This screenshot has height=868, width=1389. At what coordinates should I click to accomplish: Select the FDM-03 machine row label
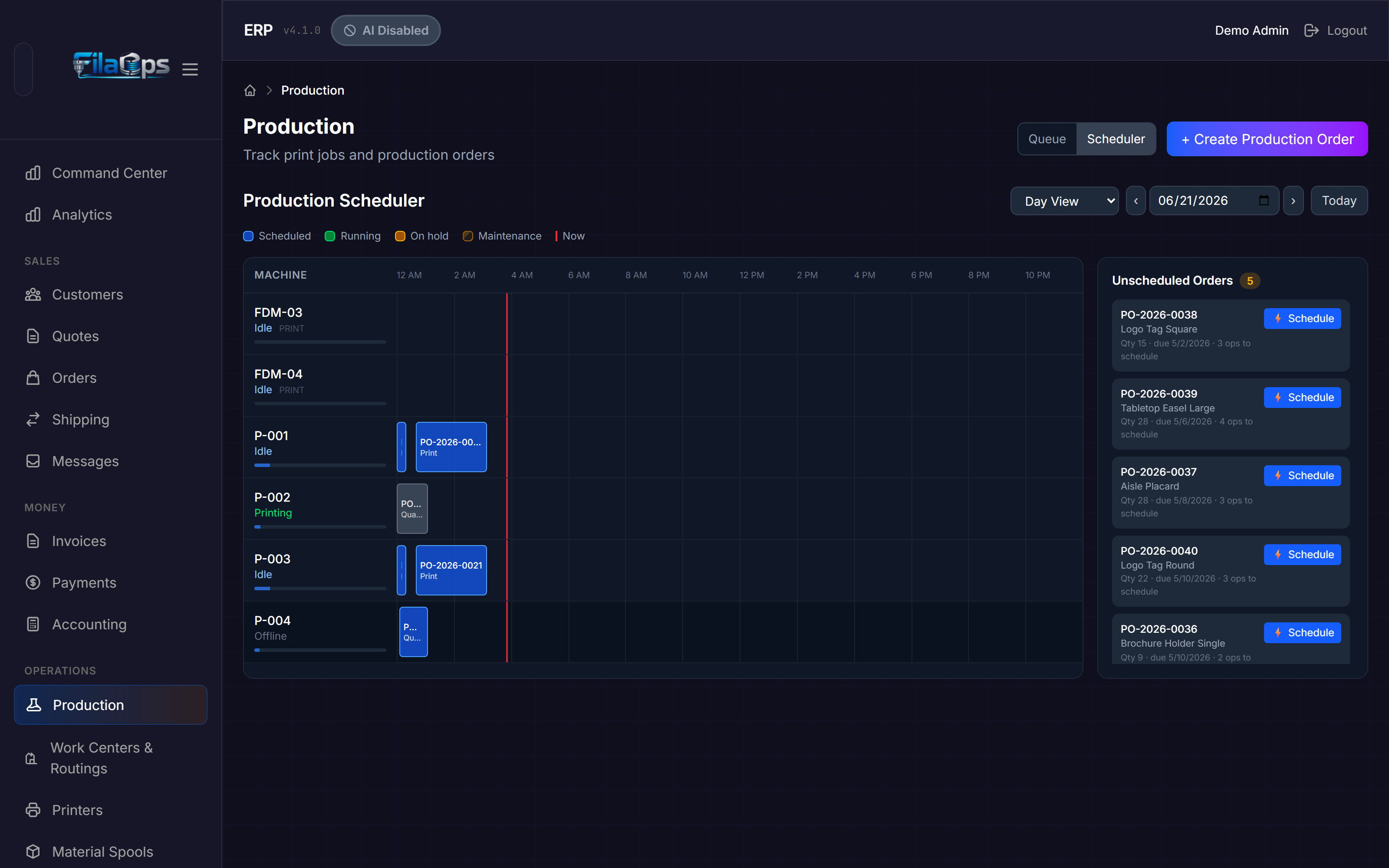point(278,312)
